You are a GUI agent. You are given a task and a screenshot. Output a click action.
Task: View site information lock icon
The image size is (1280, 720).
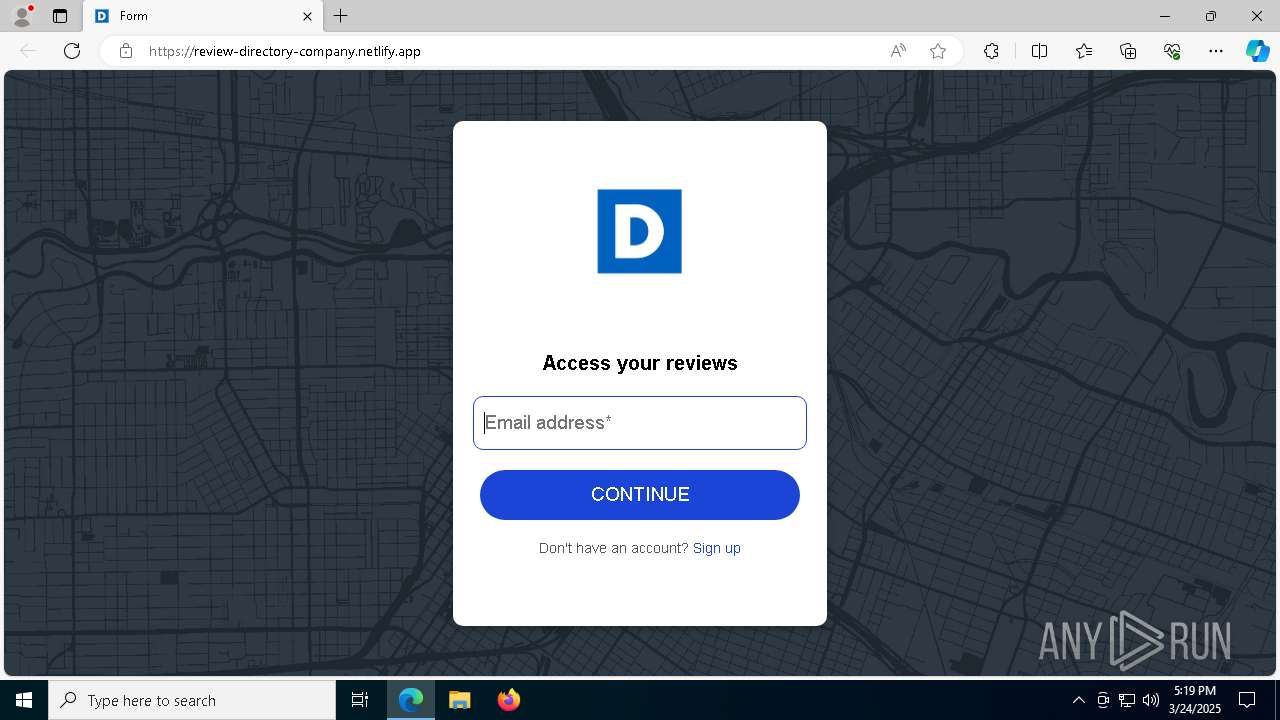[x=126, y=51]
